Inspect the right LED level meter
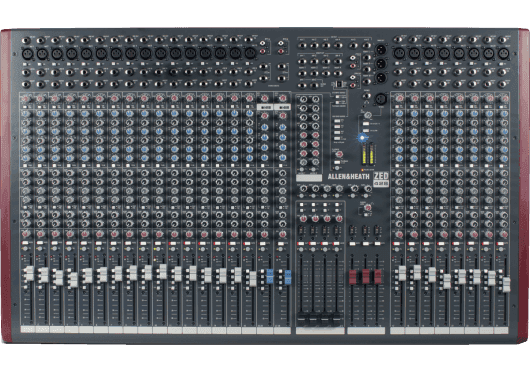The width and height of the screenshot is (530, 371). [371, 155]
